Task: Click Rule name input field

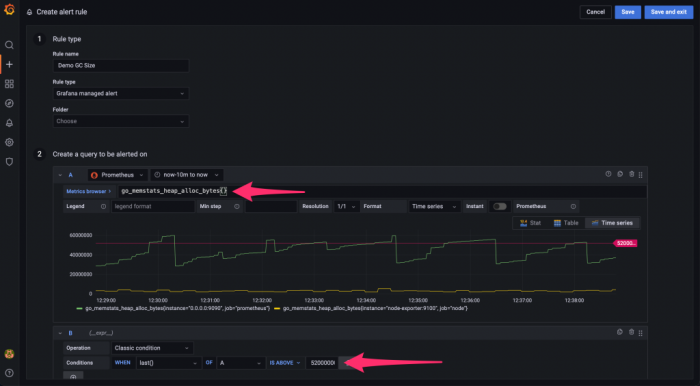Action: tap(121, 65)
